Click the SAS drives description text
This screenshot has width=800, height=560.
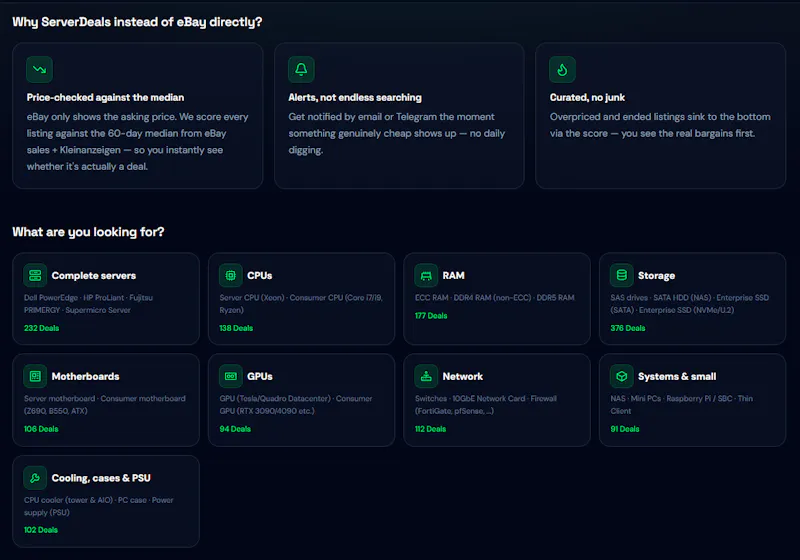click(x=689, y=303)
